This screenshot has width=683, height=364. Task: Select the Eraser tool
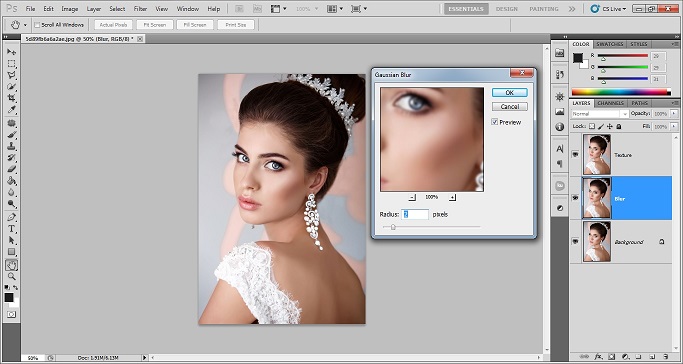(11, 169)
